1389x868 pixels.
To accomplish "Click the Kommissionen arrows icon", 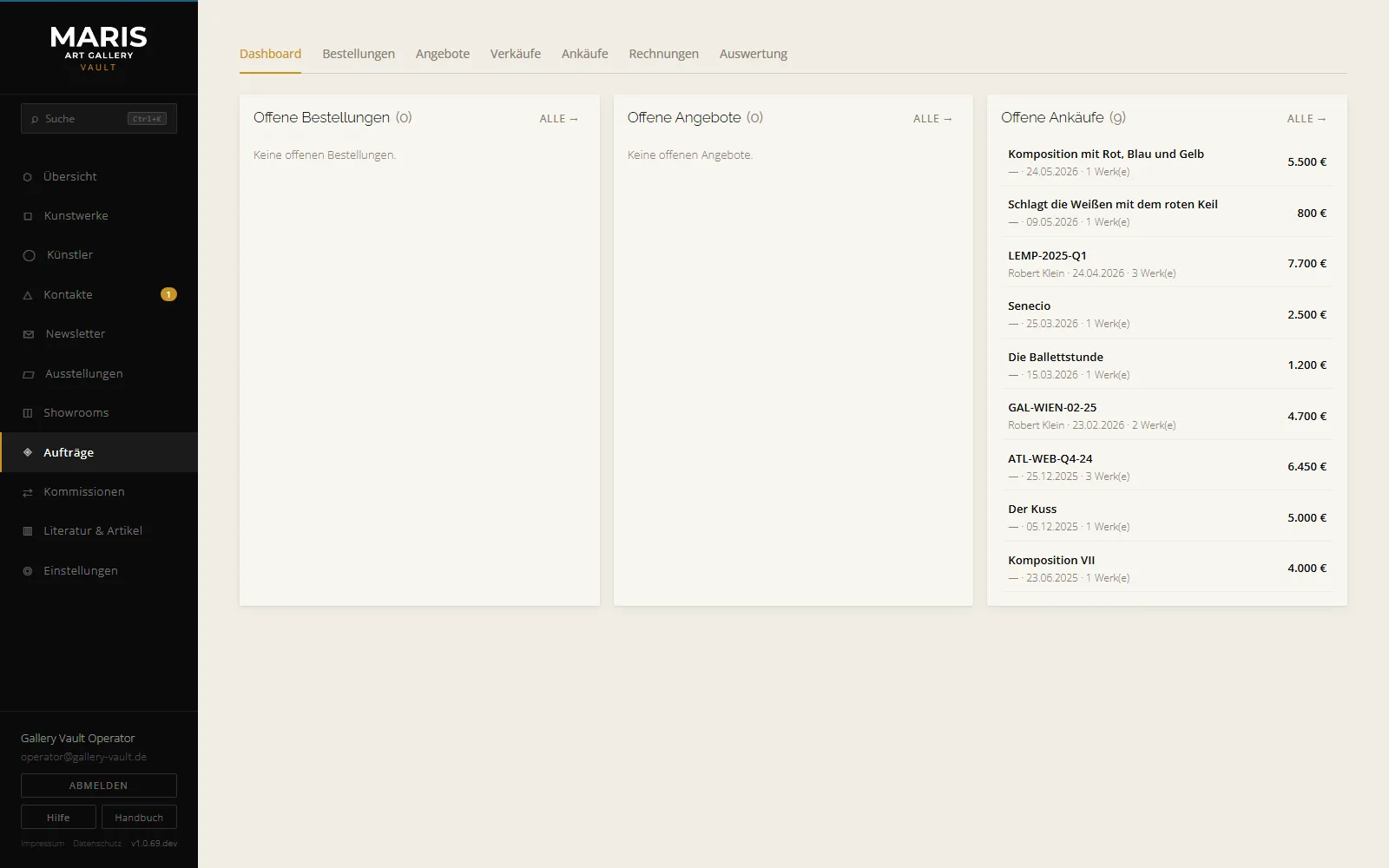I will [28, 492].
